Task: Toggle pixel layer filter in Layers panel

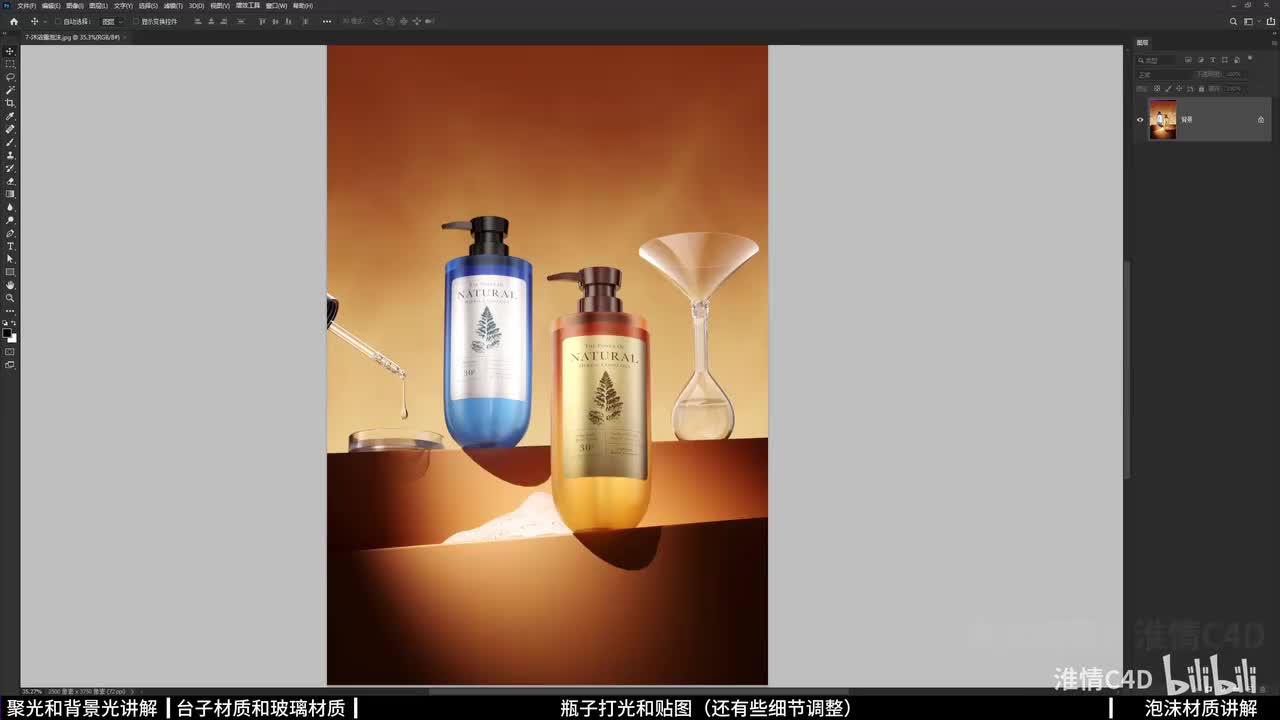Action: (1186, 60)
